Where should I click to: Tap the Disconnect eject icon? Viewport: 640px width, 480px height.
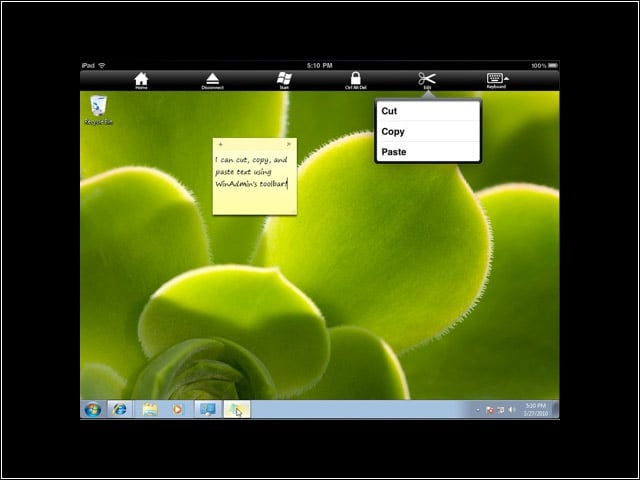click(212, 81)
